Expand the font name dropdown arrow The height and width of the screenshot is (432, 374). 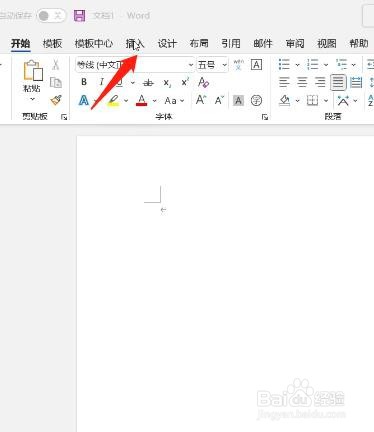pyautogui.click(x=191, y=65)
